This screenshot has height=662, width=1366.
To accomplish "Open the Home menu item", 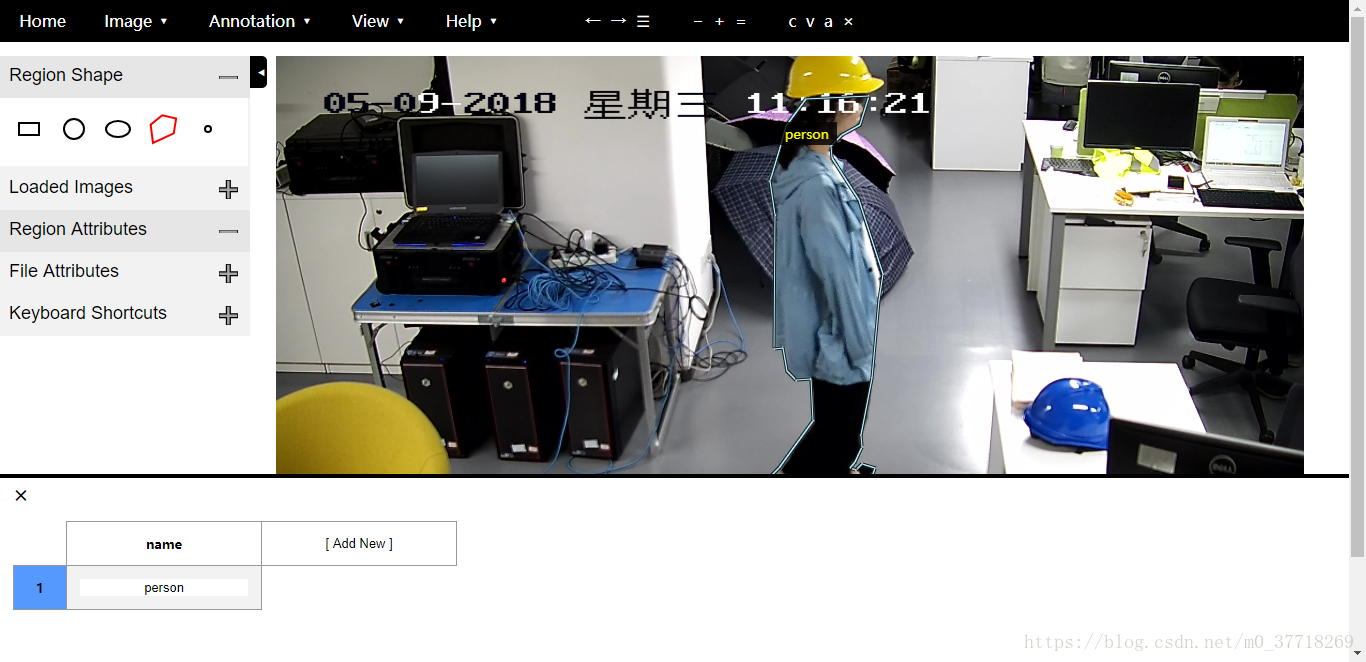I will 43,21.
